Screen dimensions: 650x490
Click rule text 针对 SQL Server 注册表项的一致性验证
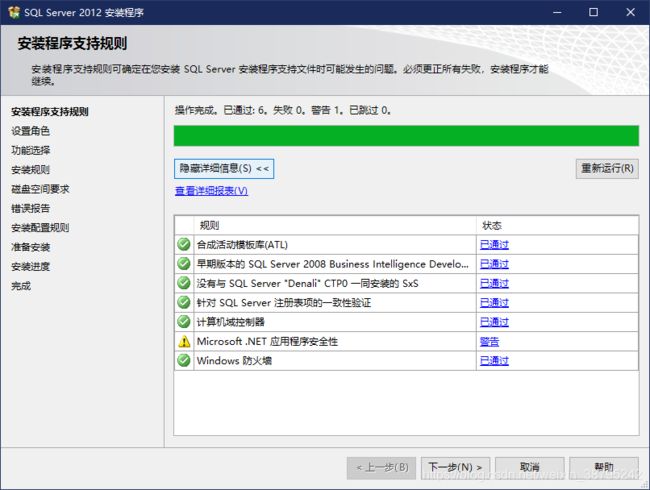click(284, 303)
